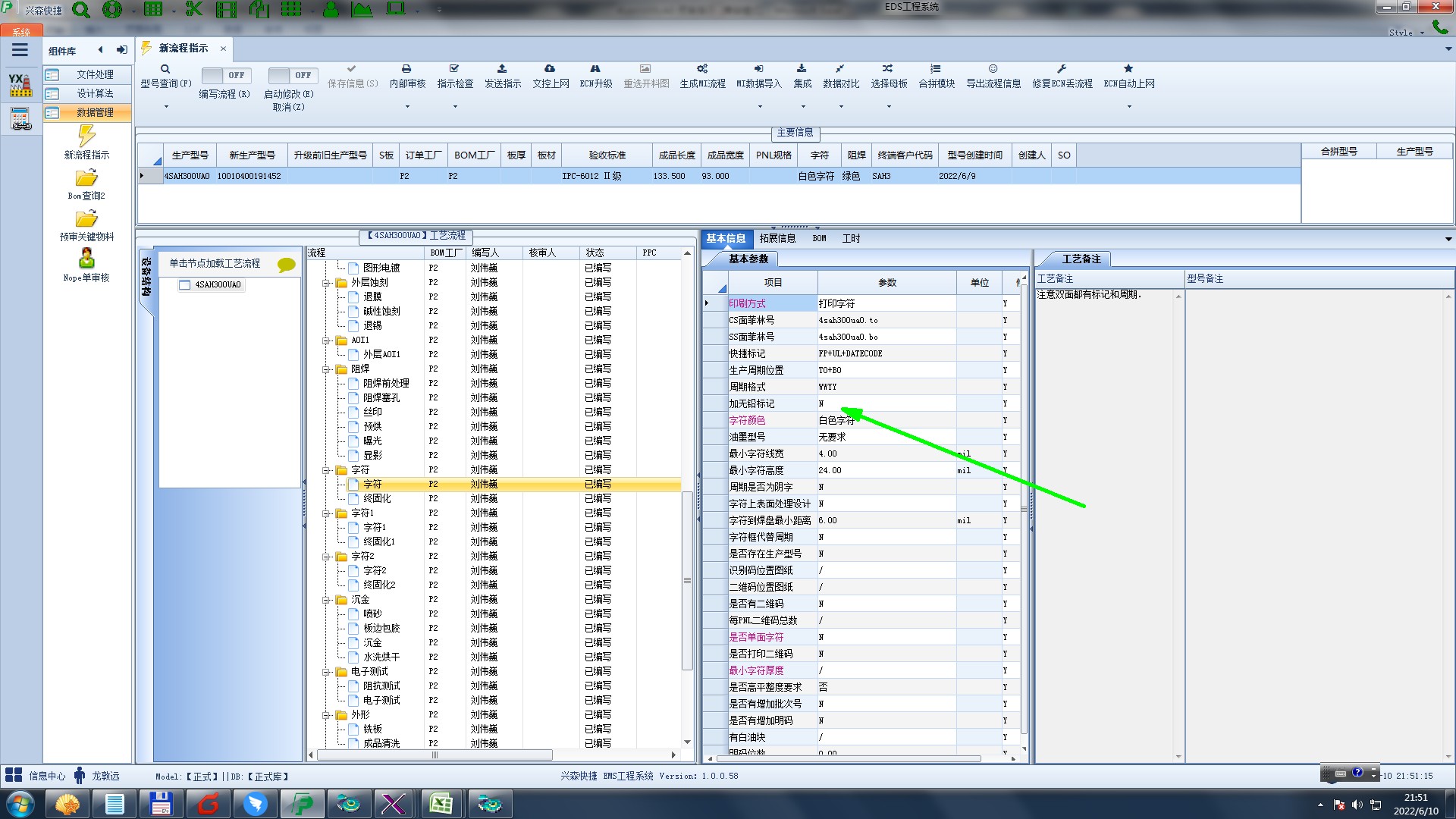
Task: Open Excel from the Windows taskbar
Action: pyautogui.click(x=441, y=803)
